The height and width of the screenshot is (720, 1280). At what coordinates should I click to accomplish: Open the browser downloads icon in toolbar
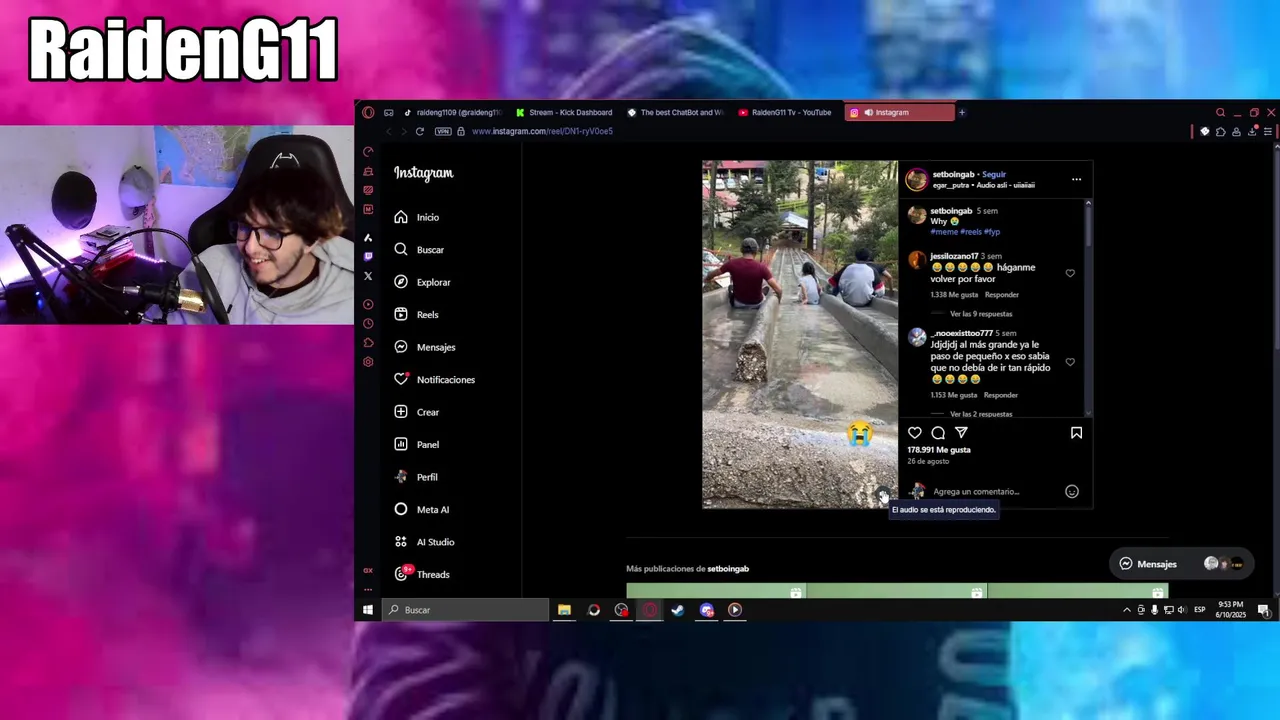pos(1252,131)
